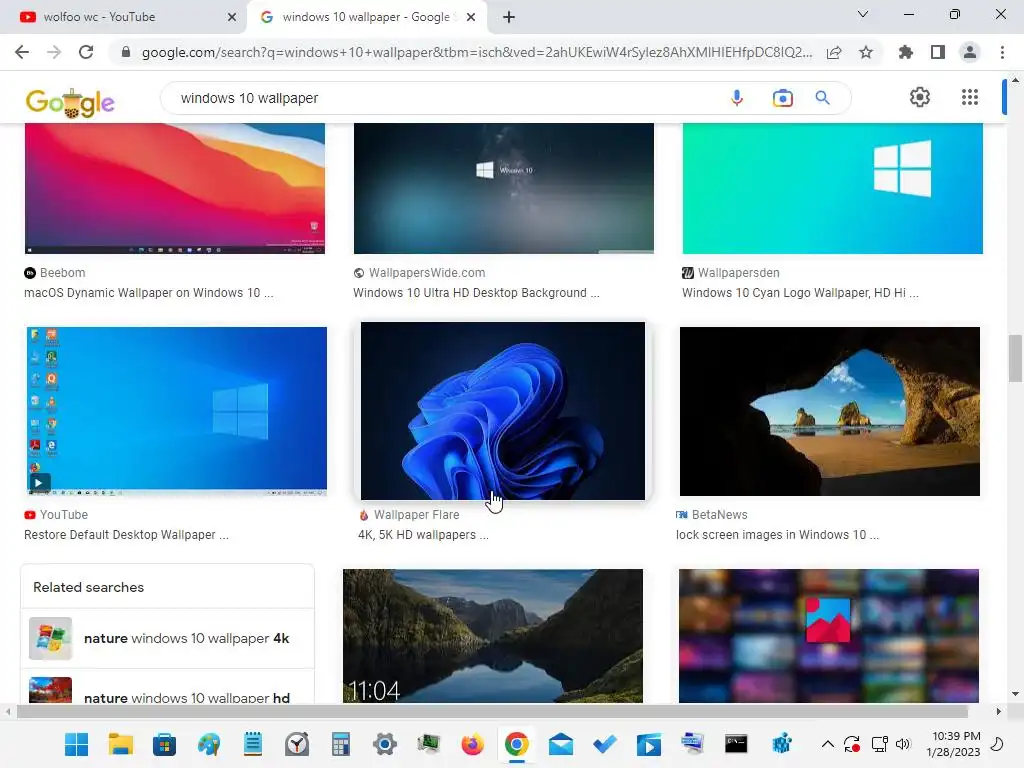Open '4K, 5K HD wallpapers ...' caption

coord(423,535)
